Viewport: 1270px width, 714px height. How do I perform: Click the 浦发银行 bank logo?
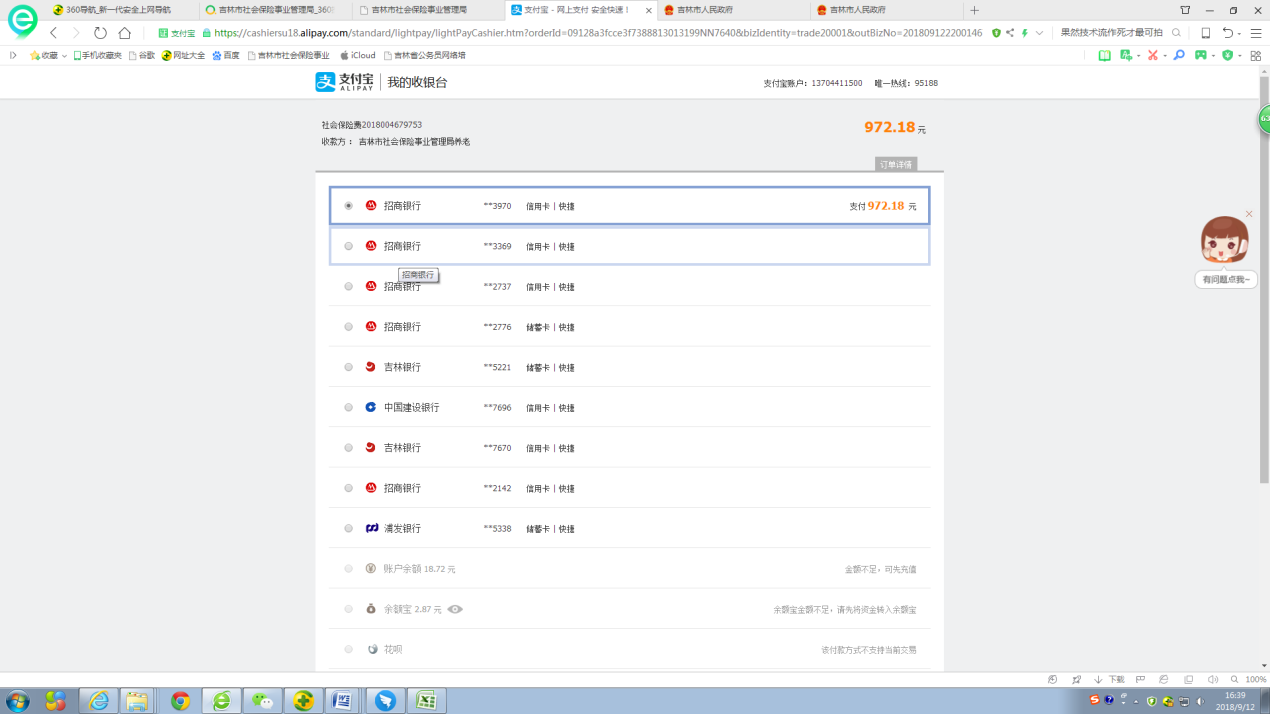pyautogui.click(x=371, y=528)
